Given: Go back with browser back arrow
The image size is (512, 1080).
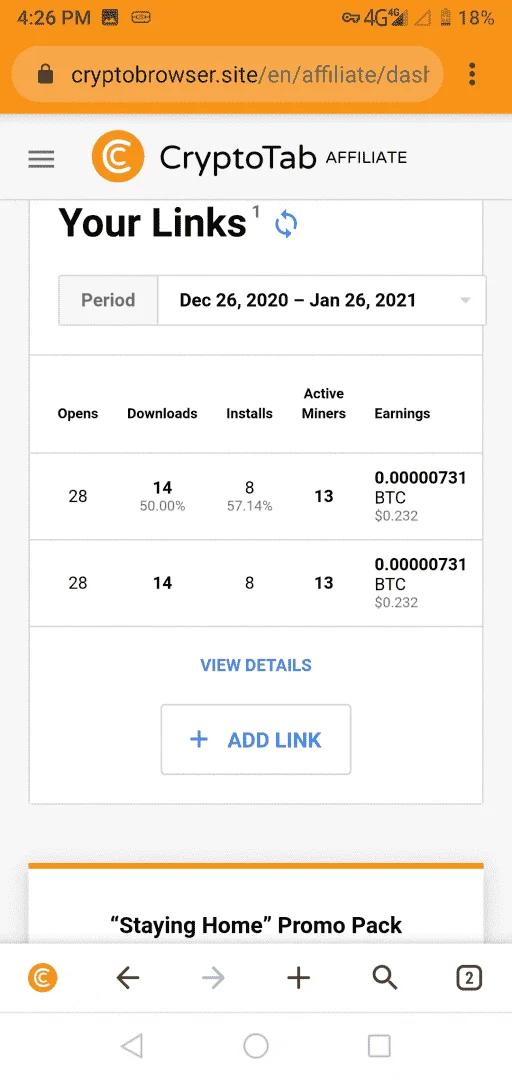Looking at the screenshot, I should click(x=127, y=977).
